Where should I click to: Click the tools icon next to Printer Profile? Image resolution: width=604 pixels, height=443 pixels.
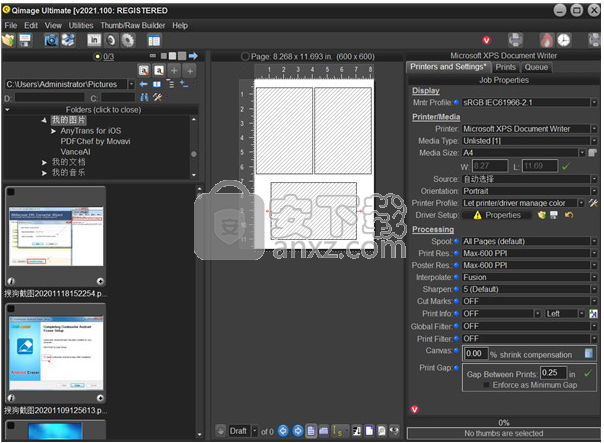(593, 203)
